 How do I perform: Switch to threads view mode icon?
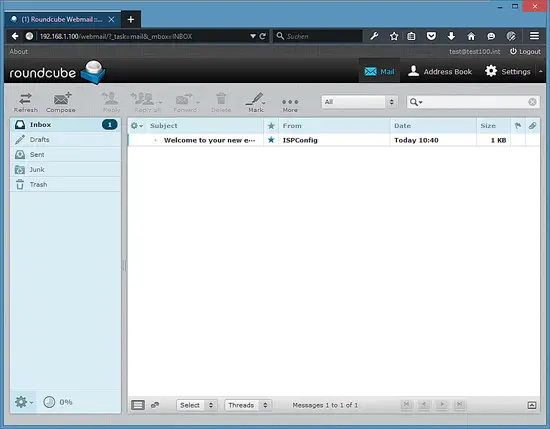click(155, 405)
